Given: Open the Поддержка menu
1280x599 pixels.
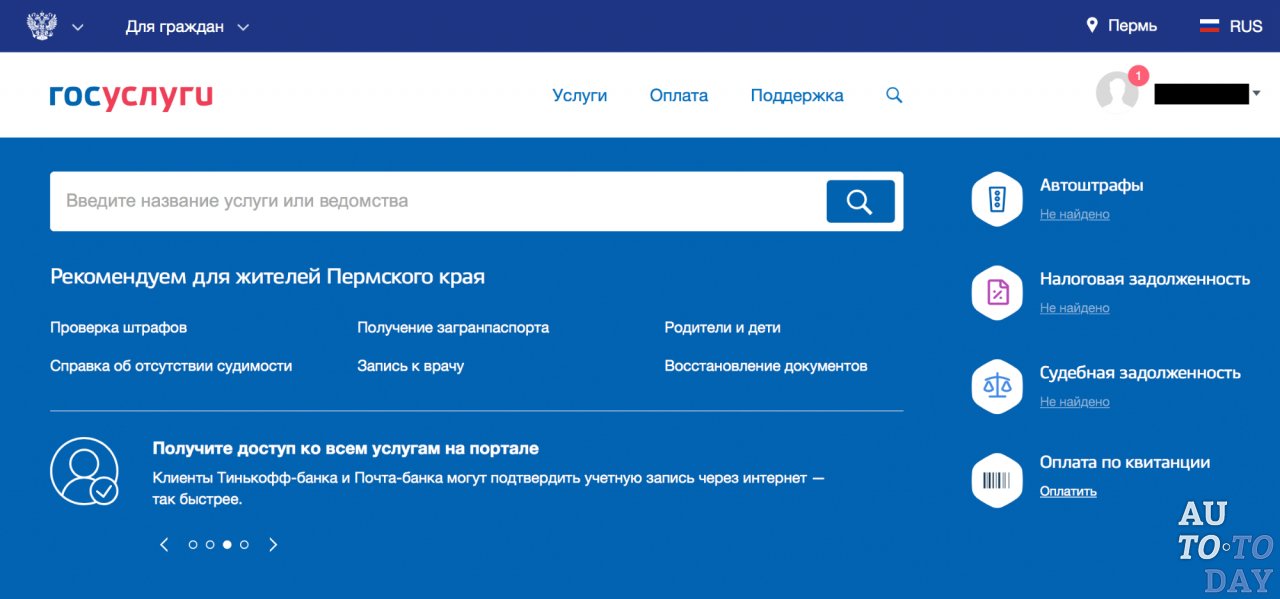Looking at the screenshot, I should coord(797,95).
